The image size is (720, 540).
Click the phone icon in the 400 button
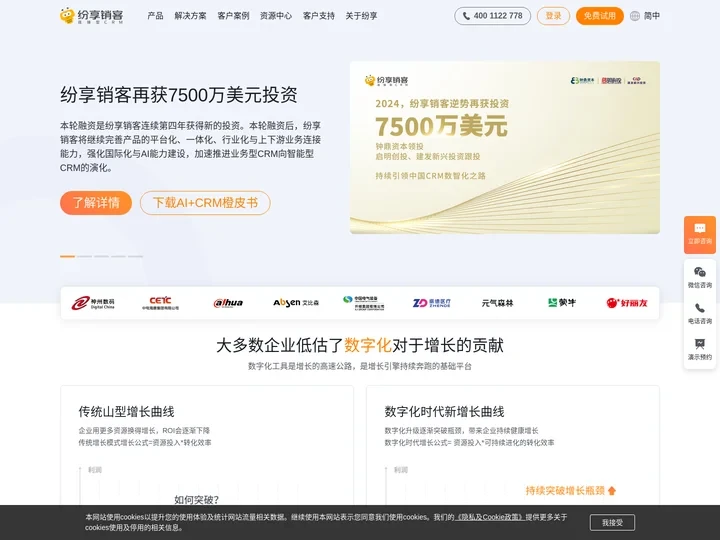[x=466, y=16]
